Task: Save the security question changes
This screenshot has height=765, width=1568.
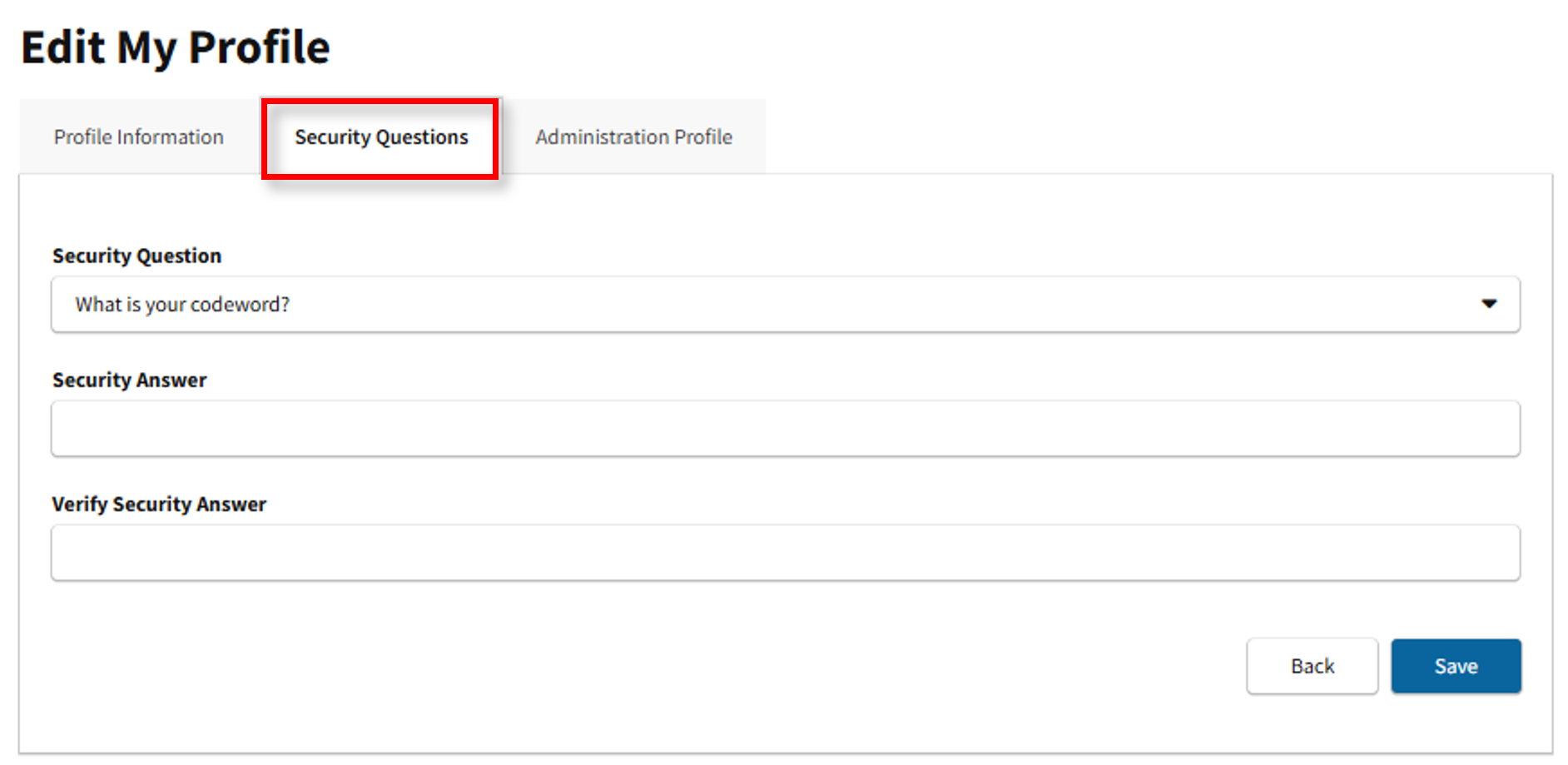Action: 1456,666
